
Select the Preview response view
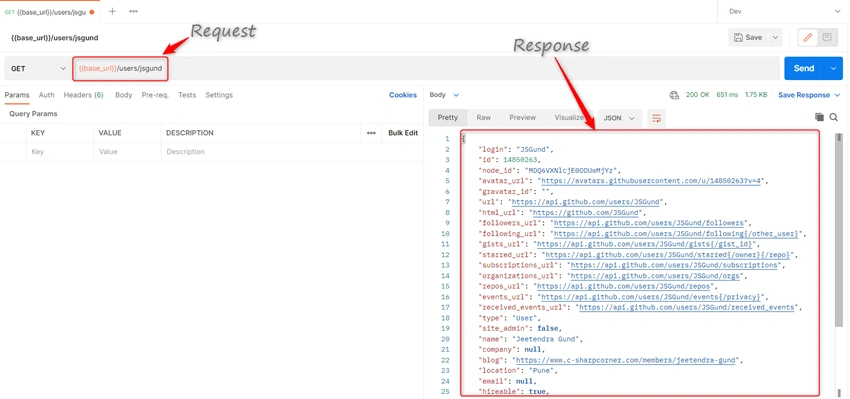click(x=523, y=118)
